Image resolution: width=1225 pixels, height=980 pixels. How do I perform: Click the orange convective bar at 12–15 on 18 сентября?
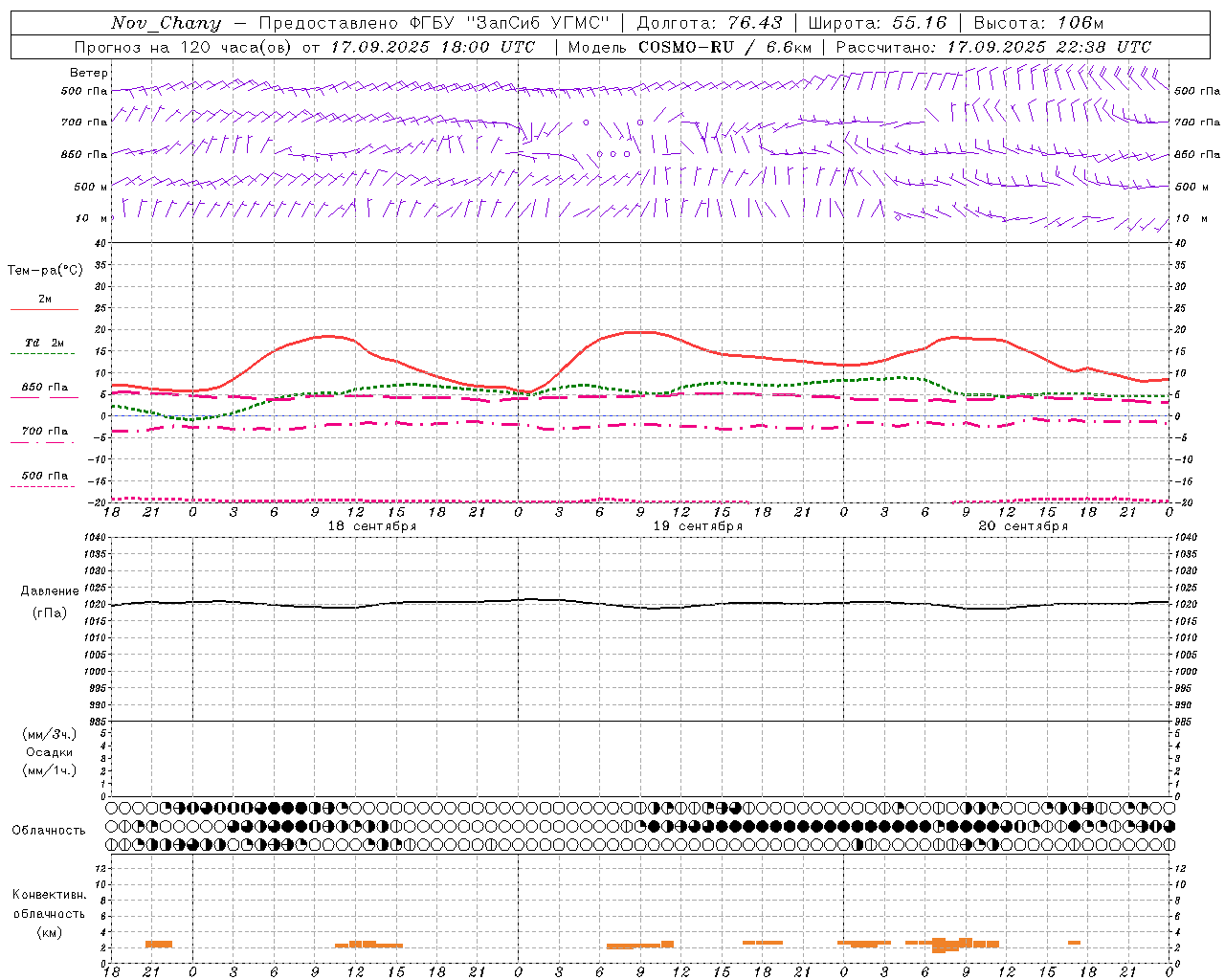pos(368,944)
